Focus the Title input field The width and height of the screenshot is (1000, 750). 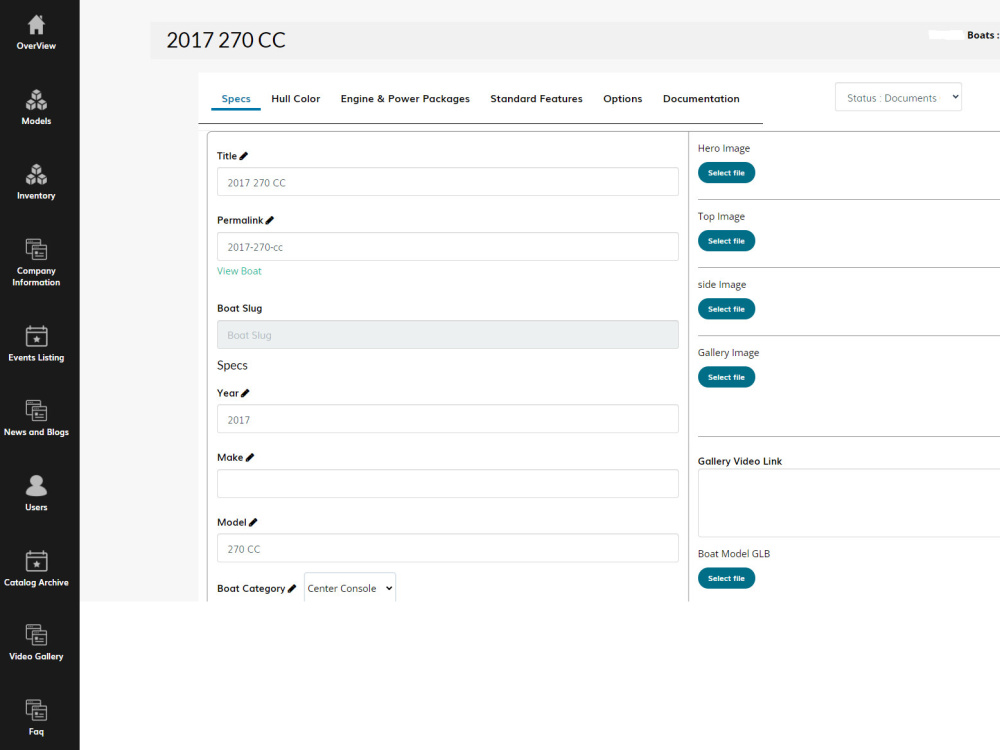click(448, 182)
